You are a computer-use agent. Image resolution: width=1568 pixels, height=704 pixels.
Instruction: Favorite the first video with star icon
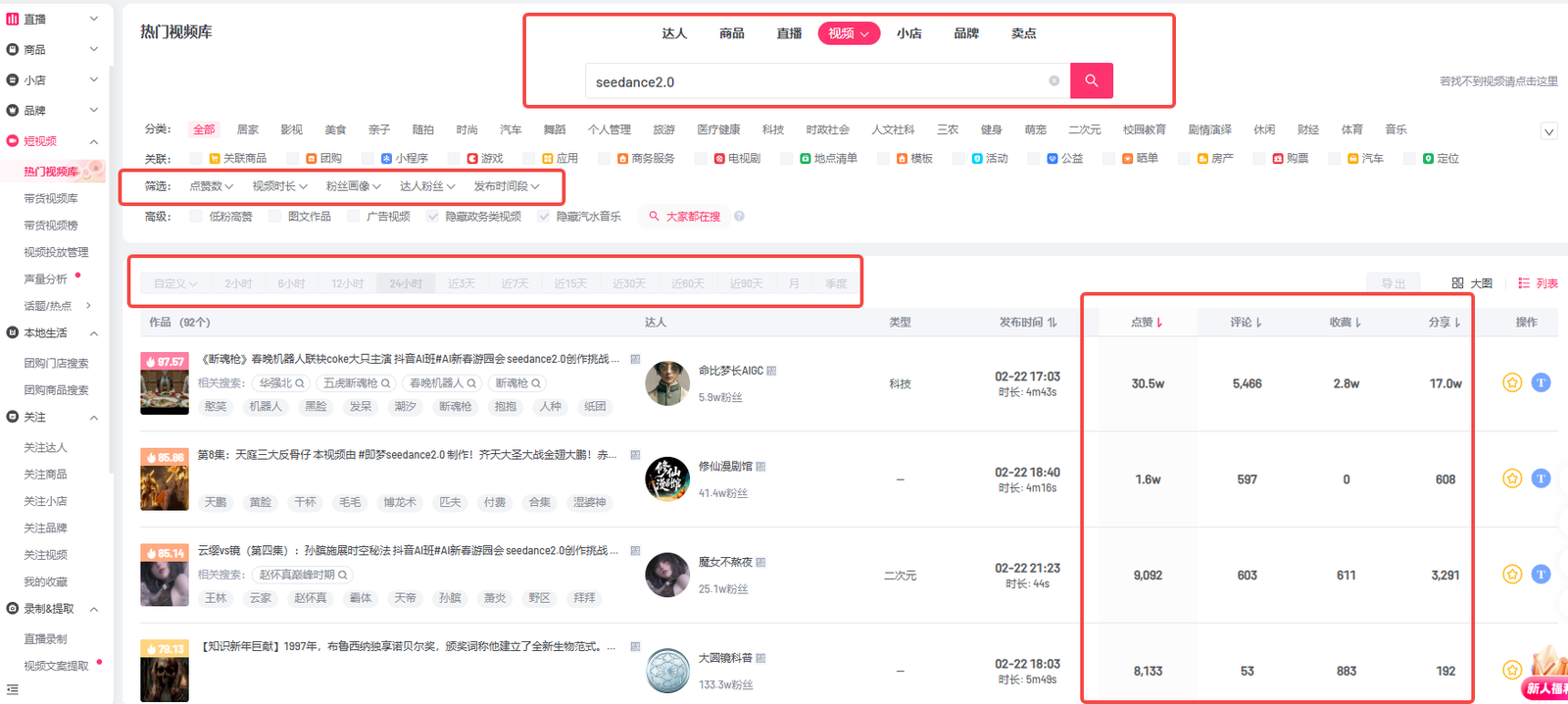1512,382
